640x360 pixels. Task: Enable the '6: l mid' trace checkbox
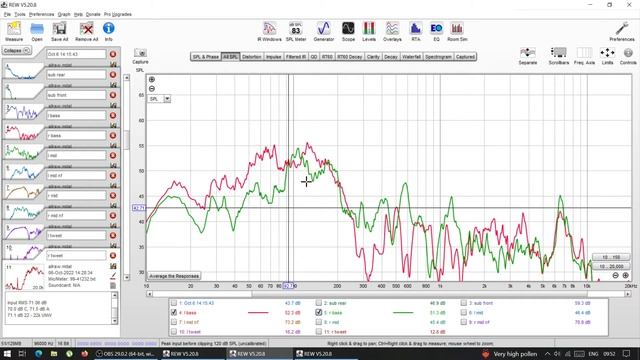coord(464,312)
